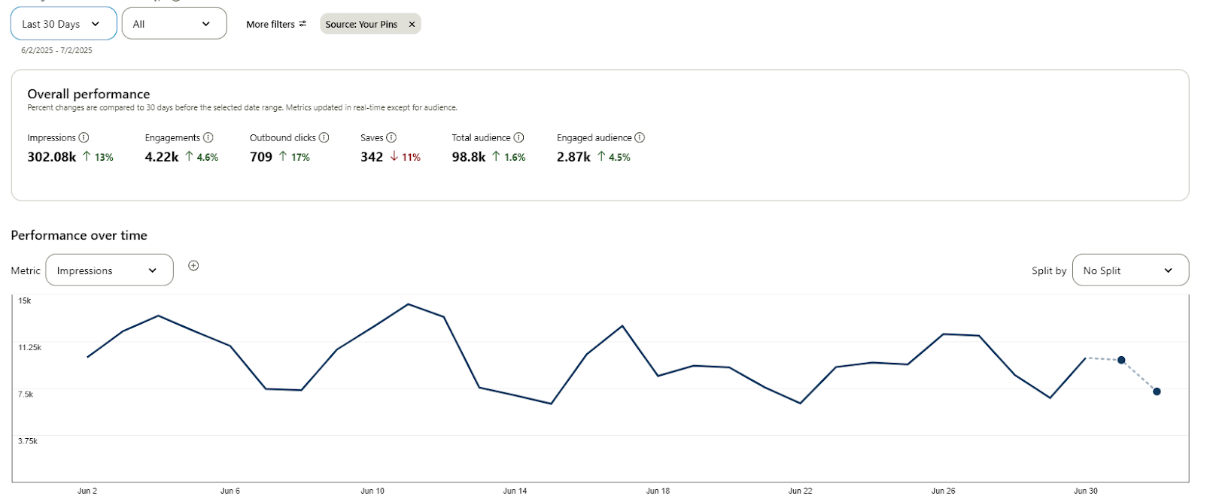Click the Impressions info icon
1206x501 pixels.
[x=84, y=137]
